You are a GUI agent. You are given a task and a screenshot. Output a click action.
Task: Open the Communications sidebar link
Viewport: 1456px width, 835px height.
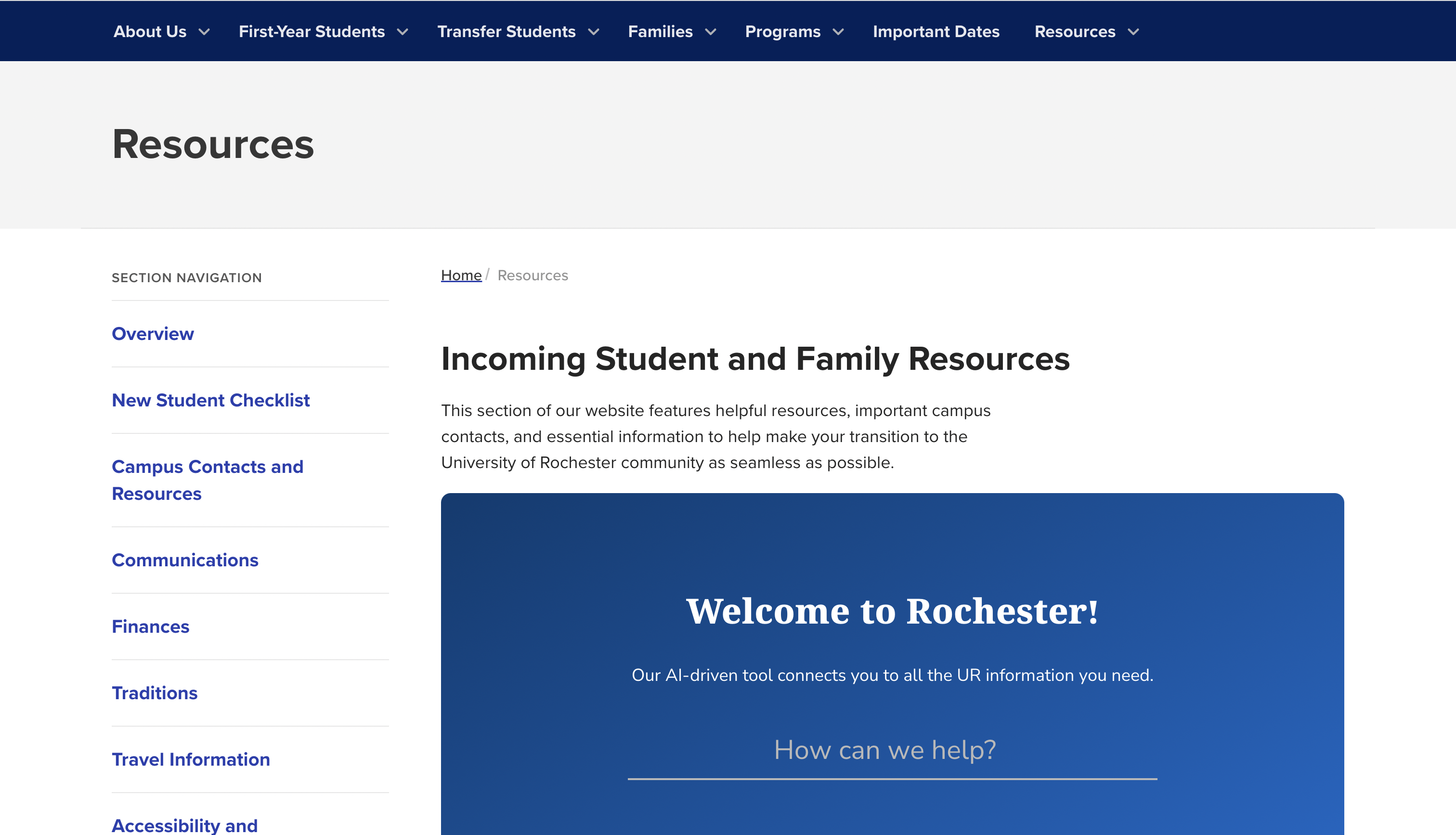pos(184,561)
